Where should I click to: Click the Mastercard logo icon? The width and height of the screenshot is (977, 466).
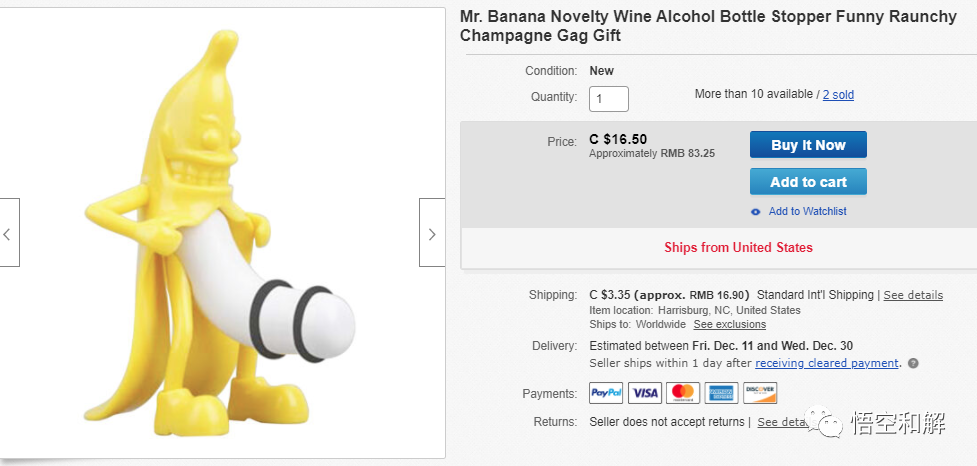tap(683, 393)
